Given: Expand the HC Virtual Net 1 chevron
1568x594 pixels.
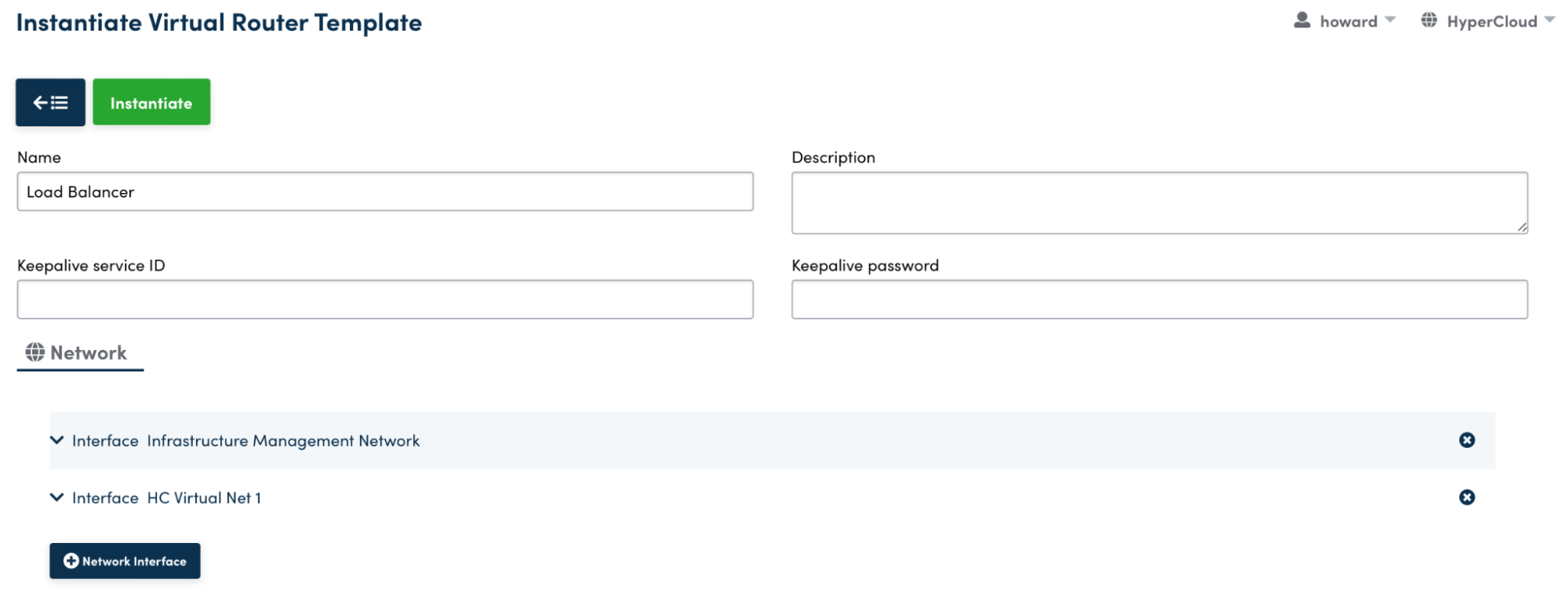Looking at the screenshot, I should (56, 497).
